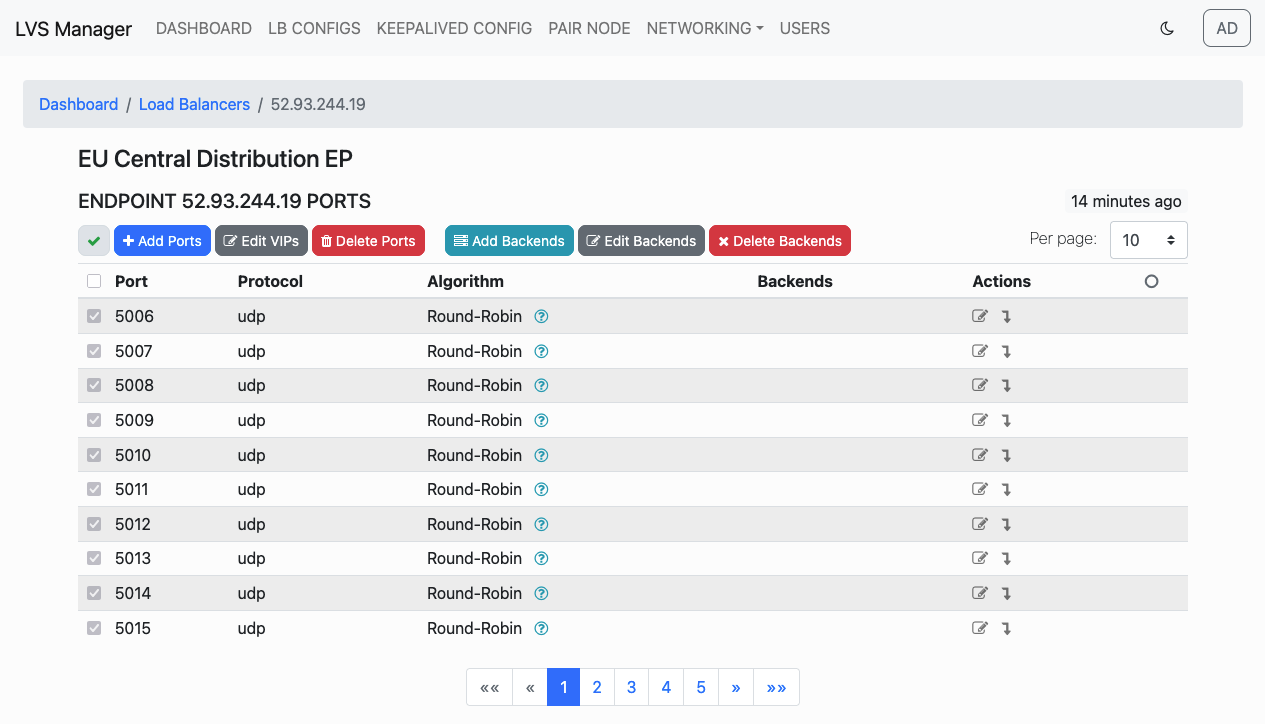Screen dimensions: 1265x724
Task: Open Load Balancers breadcrumb link
Action: pos(194,104)
